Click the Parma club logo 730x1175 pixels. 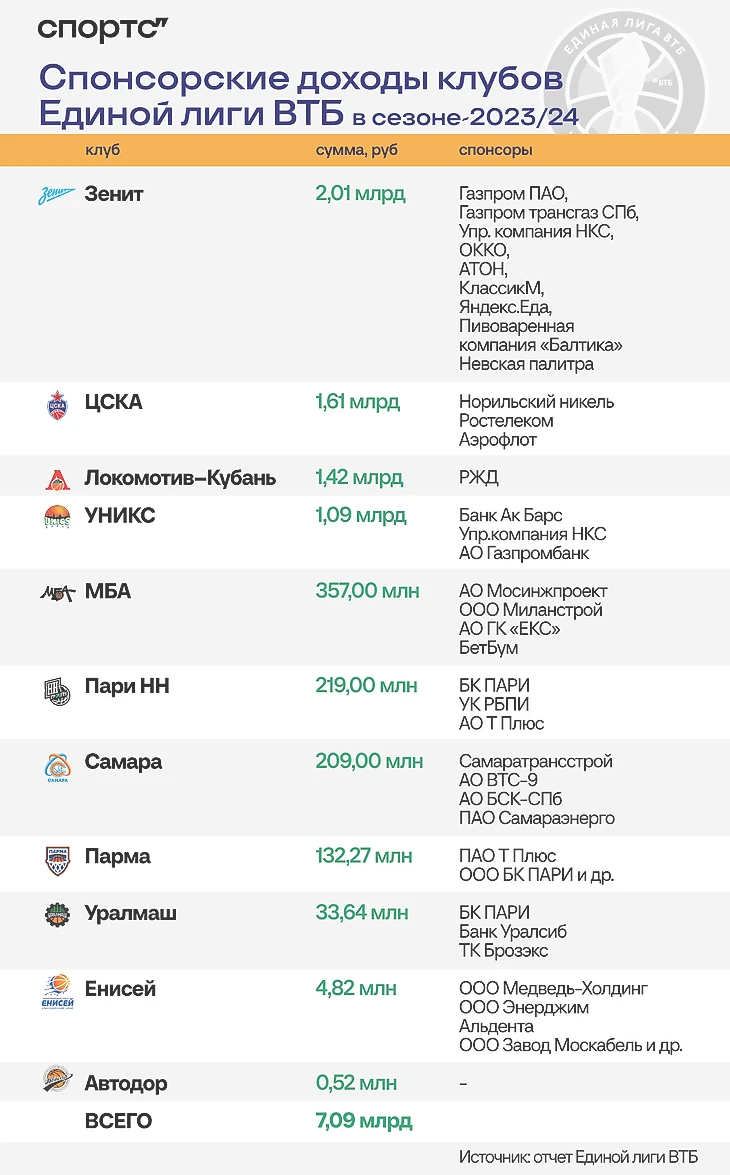tap(58, 861)
